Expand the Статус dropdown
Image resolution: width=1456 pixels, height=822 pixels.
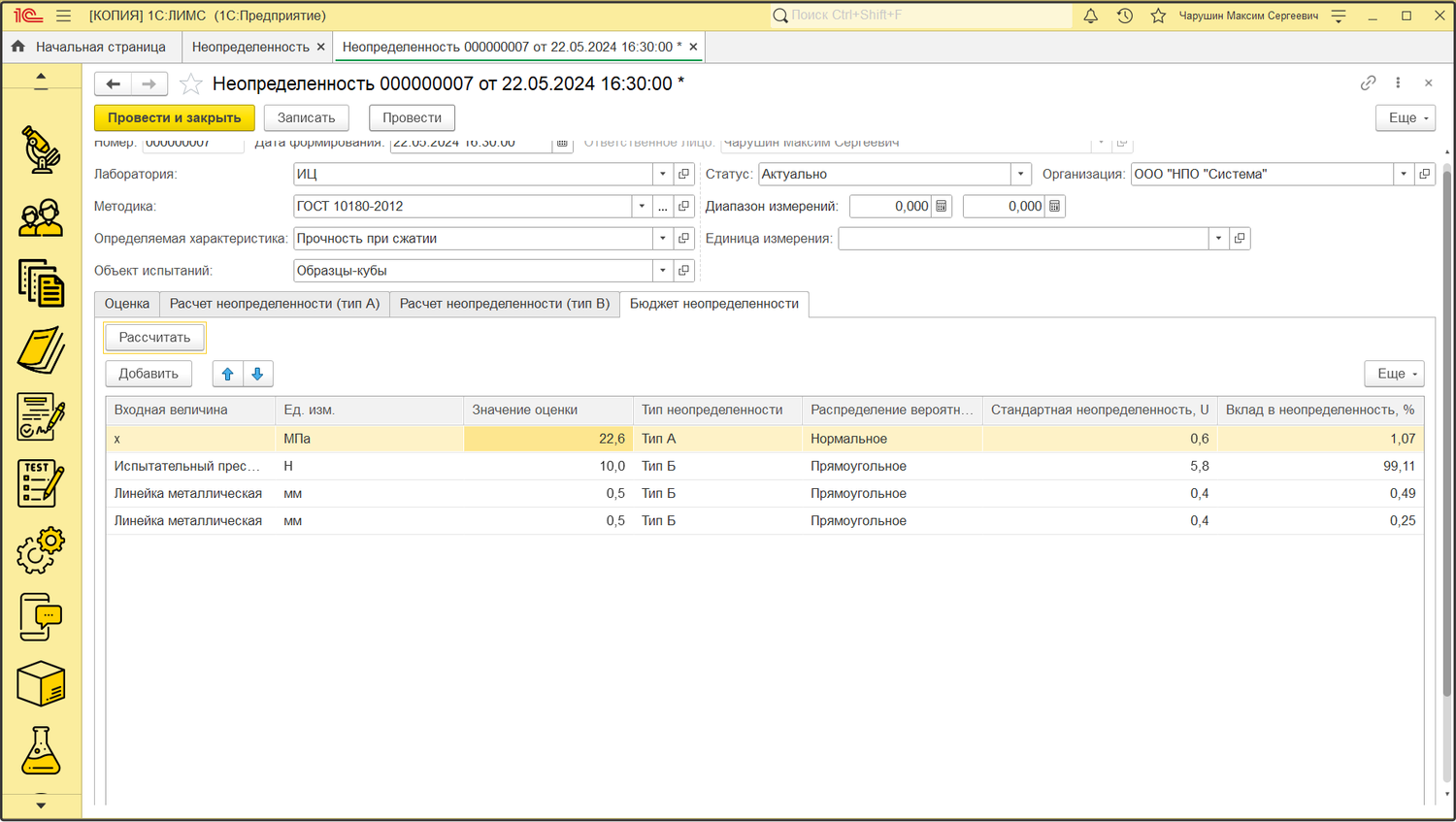1020,175
